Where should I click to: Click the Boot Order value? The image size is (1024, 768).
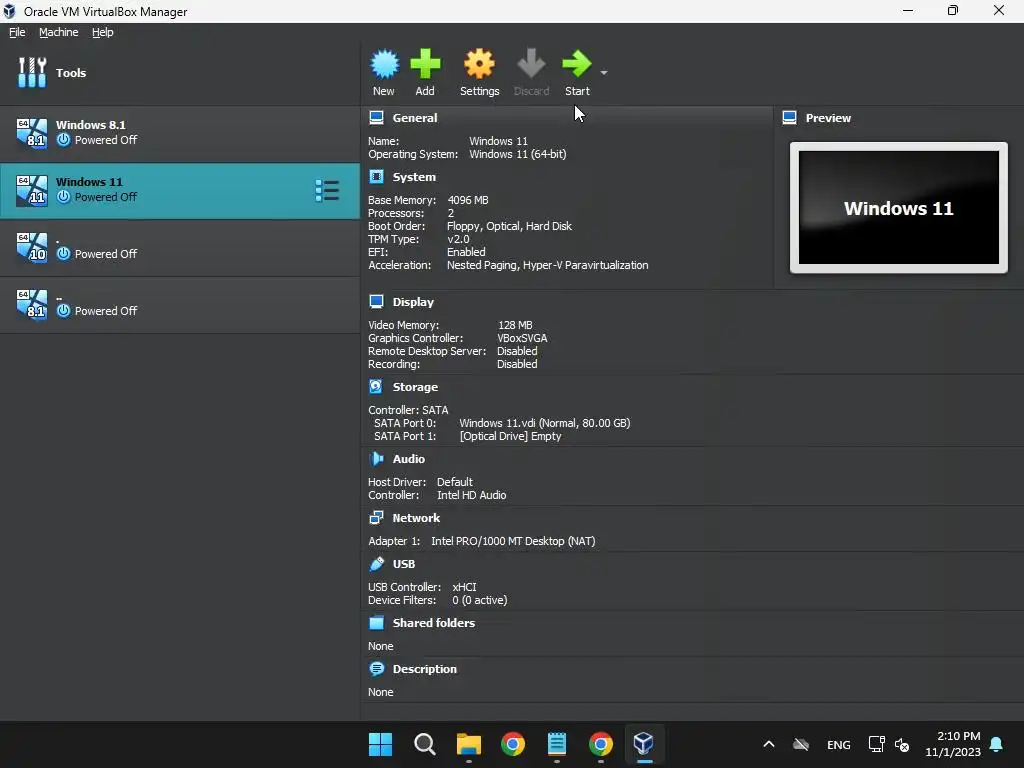coord(509,226)
